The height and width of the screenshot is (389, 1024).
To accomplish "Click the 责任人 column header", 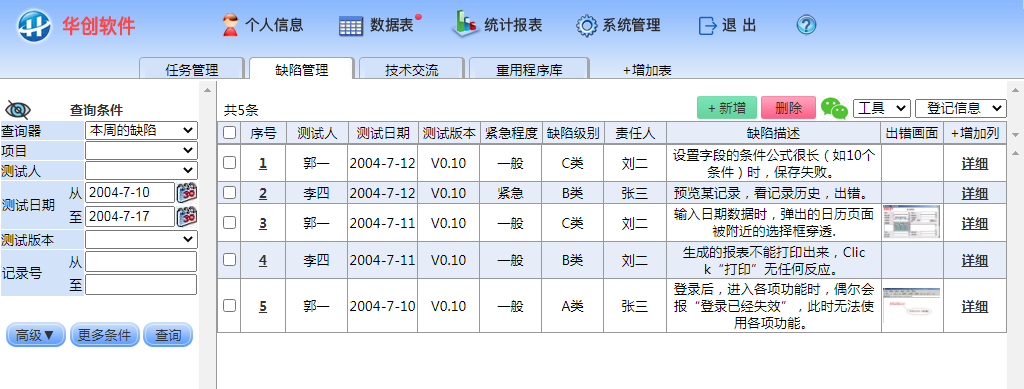I will (x=635, y=133).
